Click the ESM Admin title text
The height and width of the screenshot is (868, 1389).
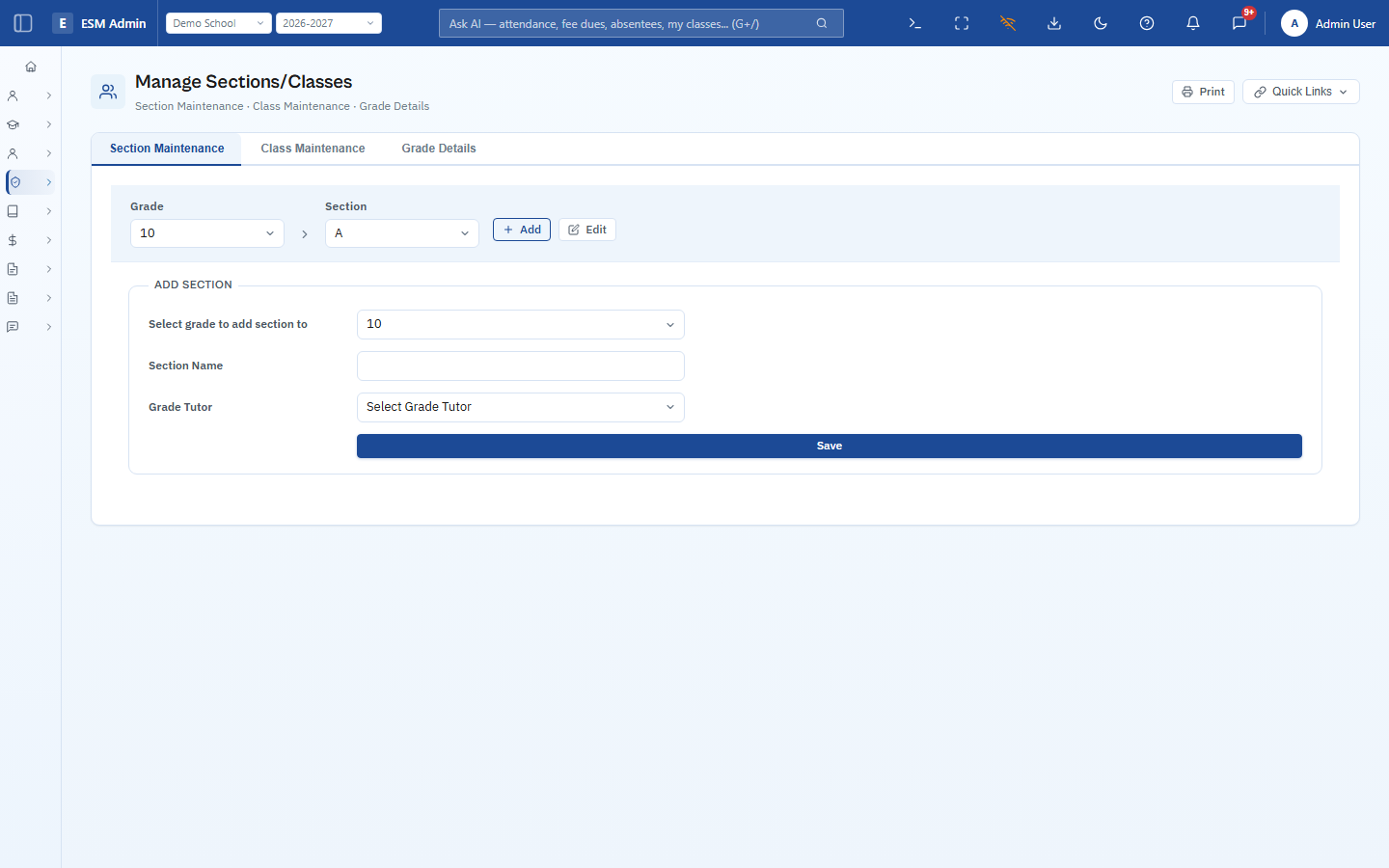114,23
